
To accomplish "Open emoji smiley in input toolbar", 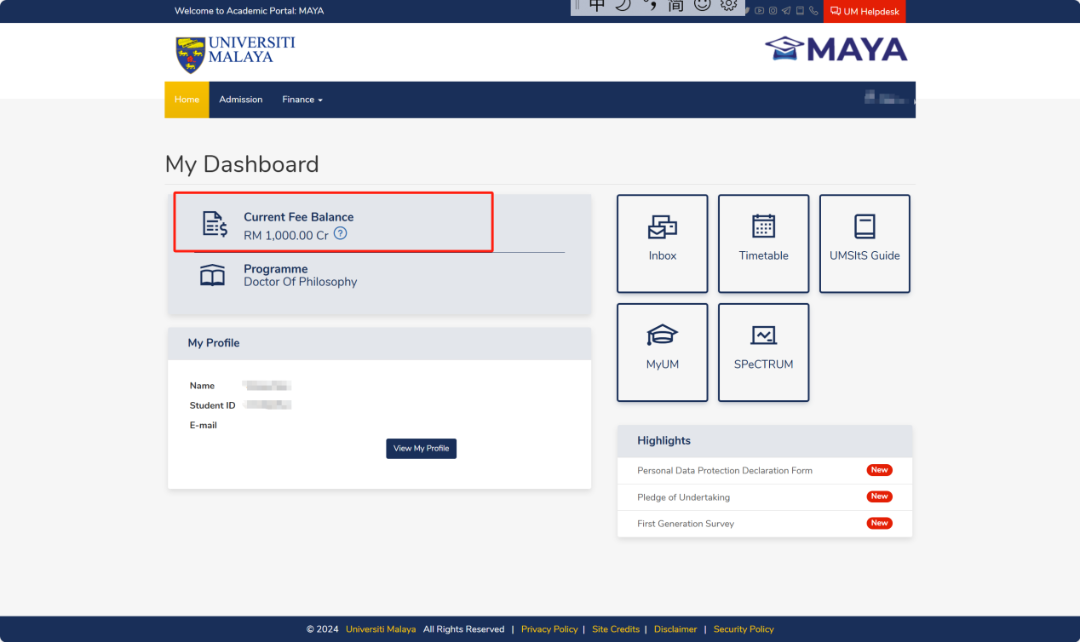I will pos(702,6).
